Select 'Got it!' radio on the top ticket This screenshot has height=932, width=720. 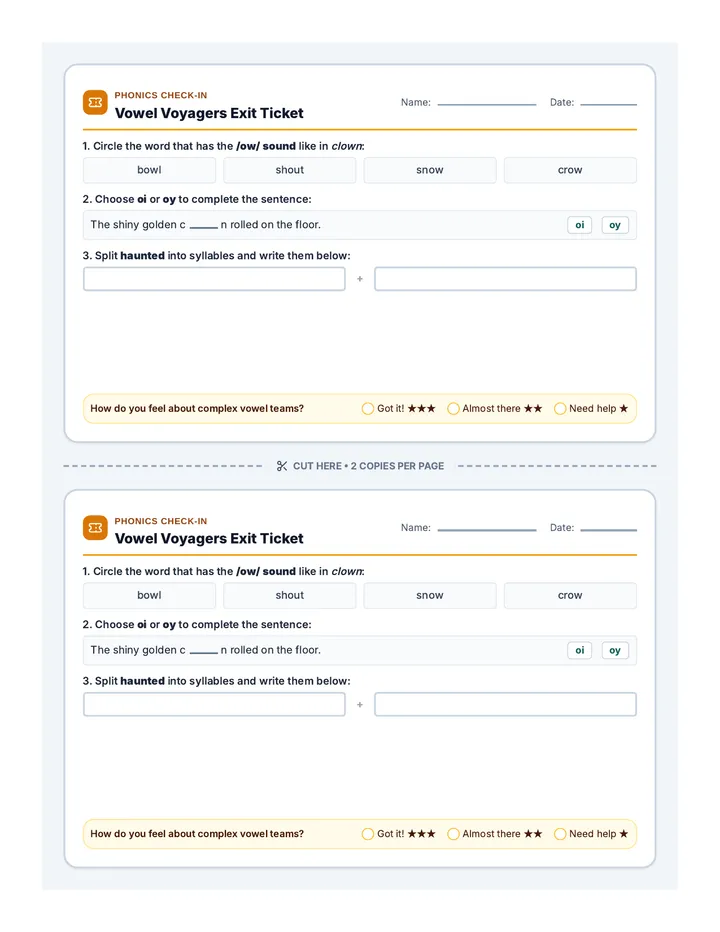[x=368, y=408]
